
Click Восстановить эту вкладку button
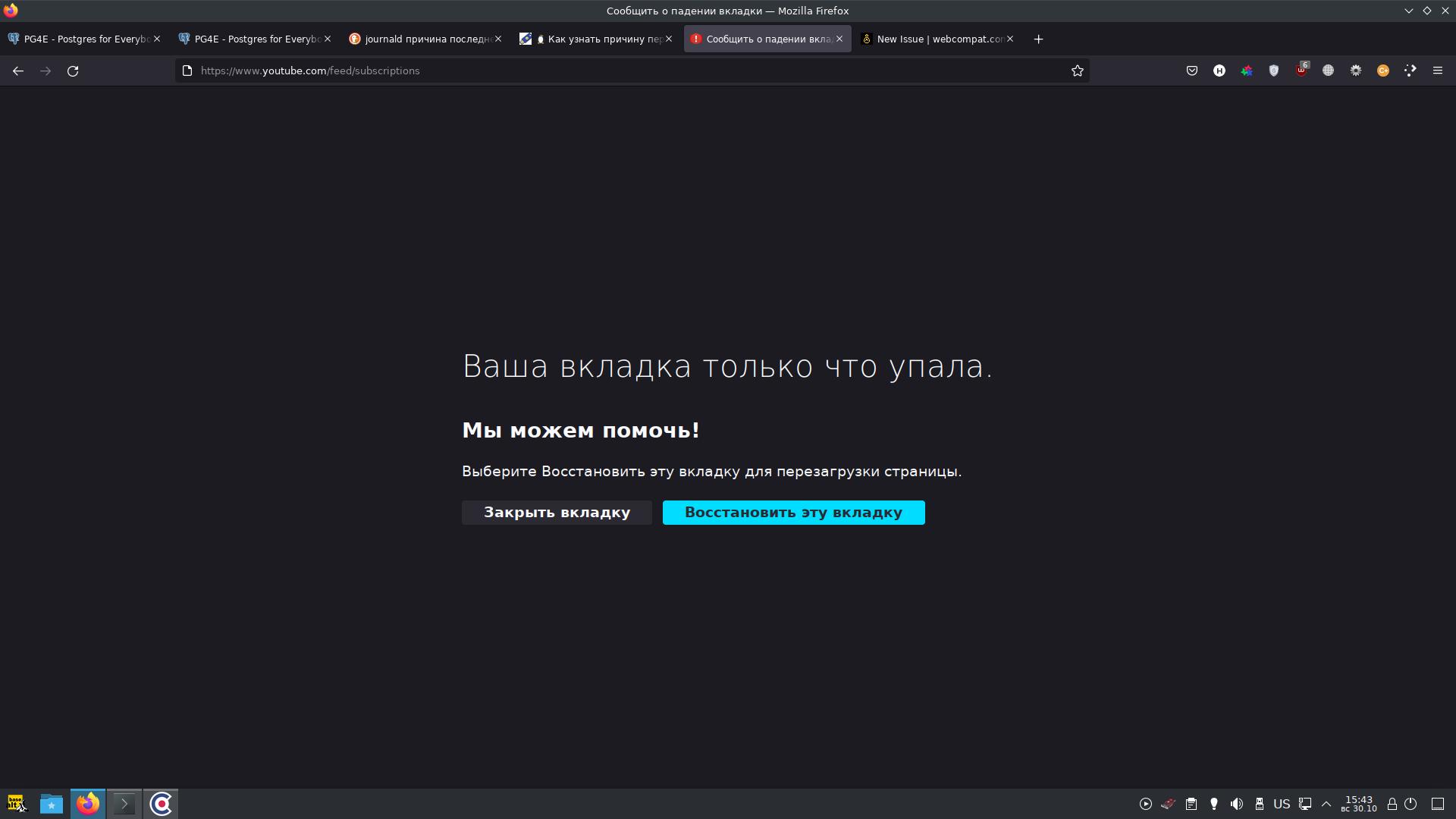(x=793, y=512)
